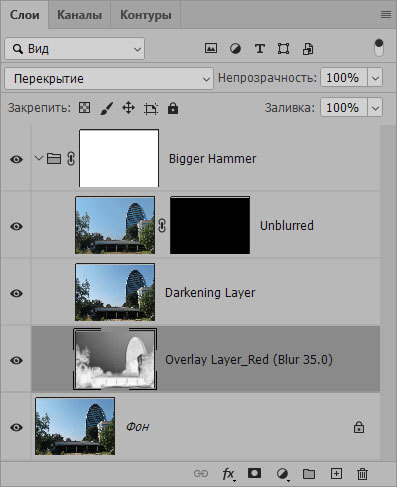Toggle mask link chain on Unblurred layer
The image size is (397, 487).
162,225
